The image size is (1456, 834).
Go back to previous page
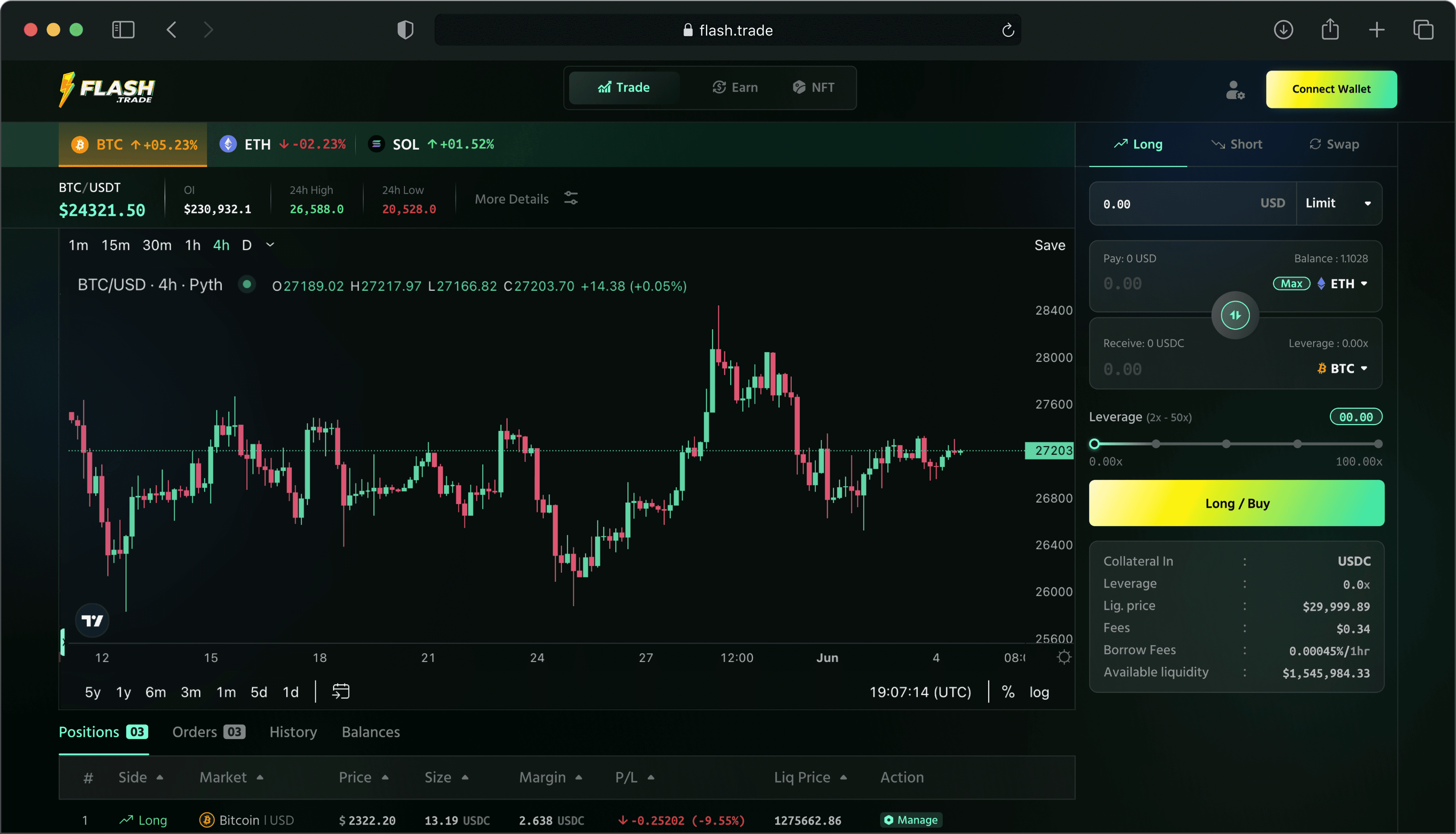click(171, 30)
